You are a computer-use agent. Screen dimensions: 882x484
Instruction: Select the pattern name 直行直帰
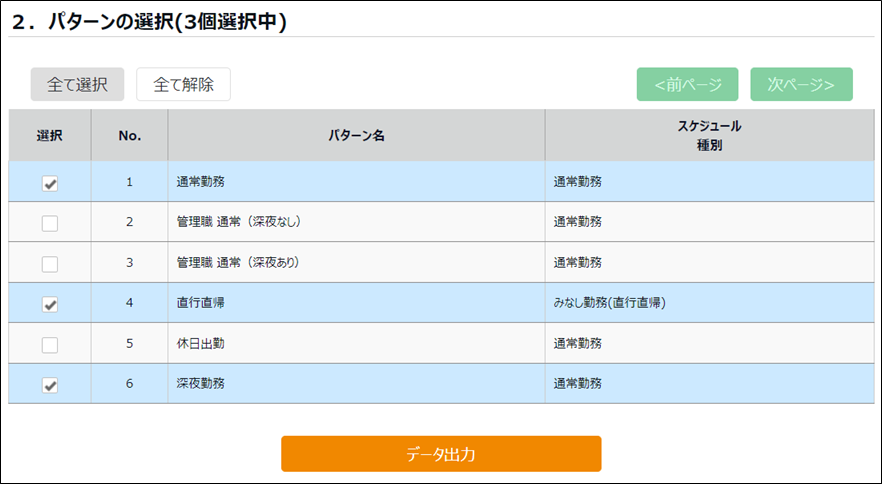point(200,303)
